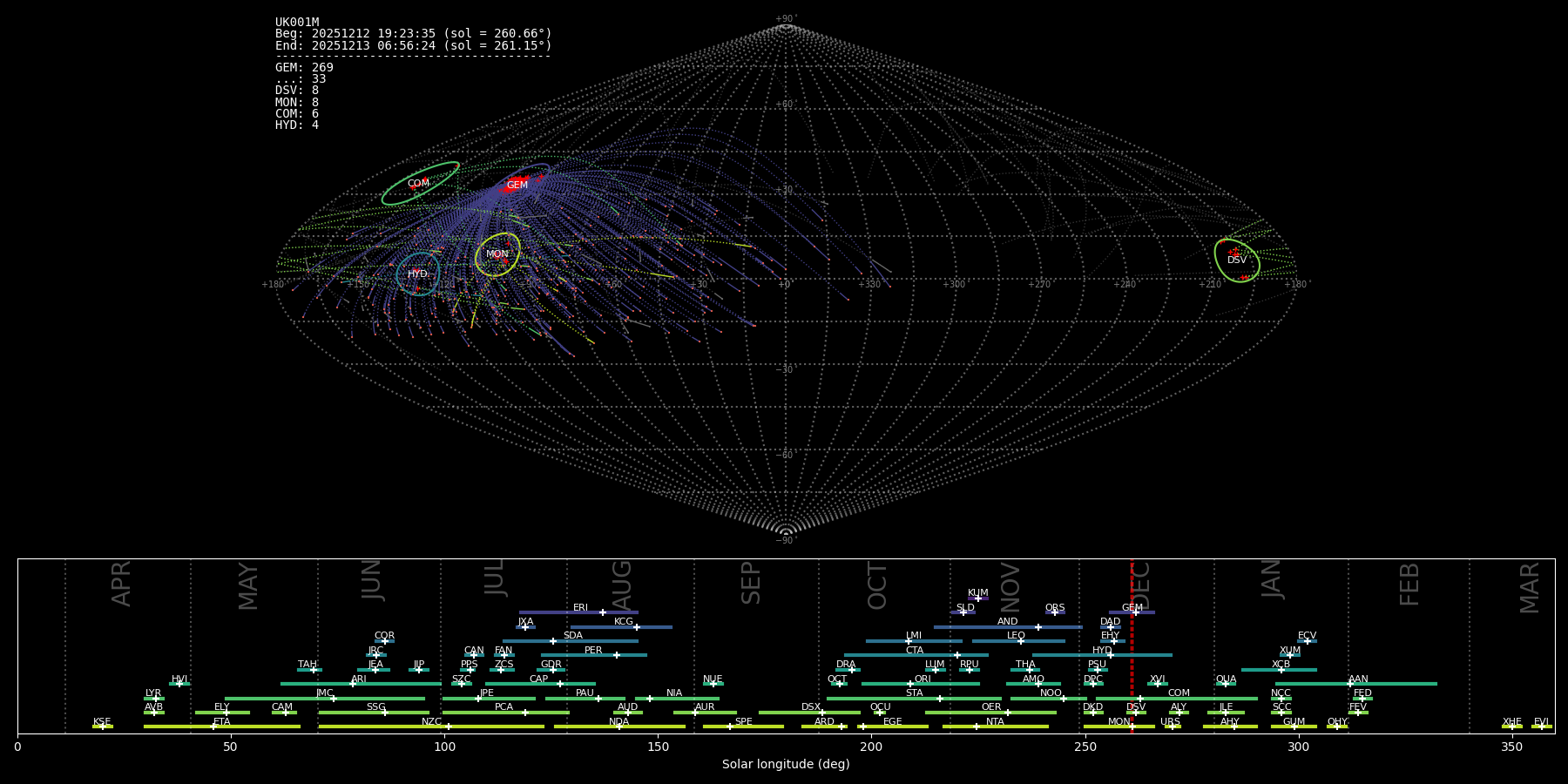Select the ORI shower peak marker
The image size is (1568, 784).
click(910, 684)
